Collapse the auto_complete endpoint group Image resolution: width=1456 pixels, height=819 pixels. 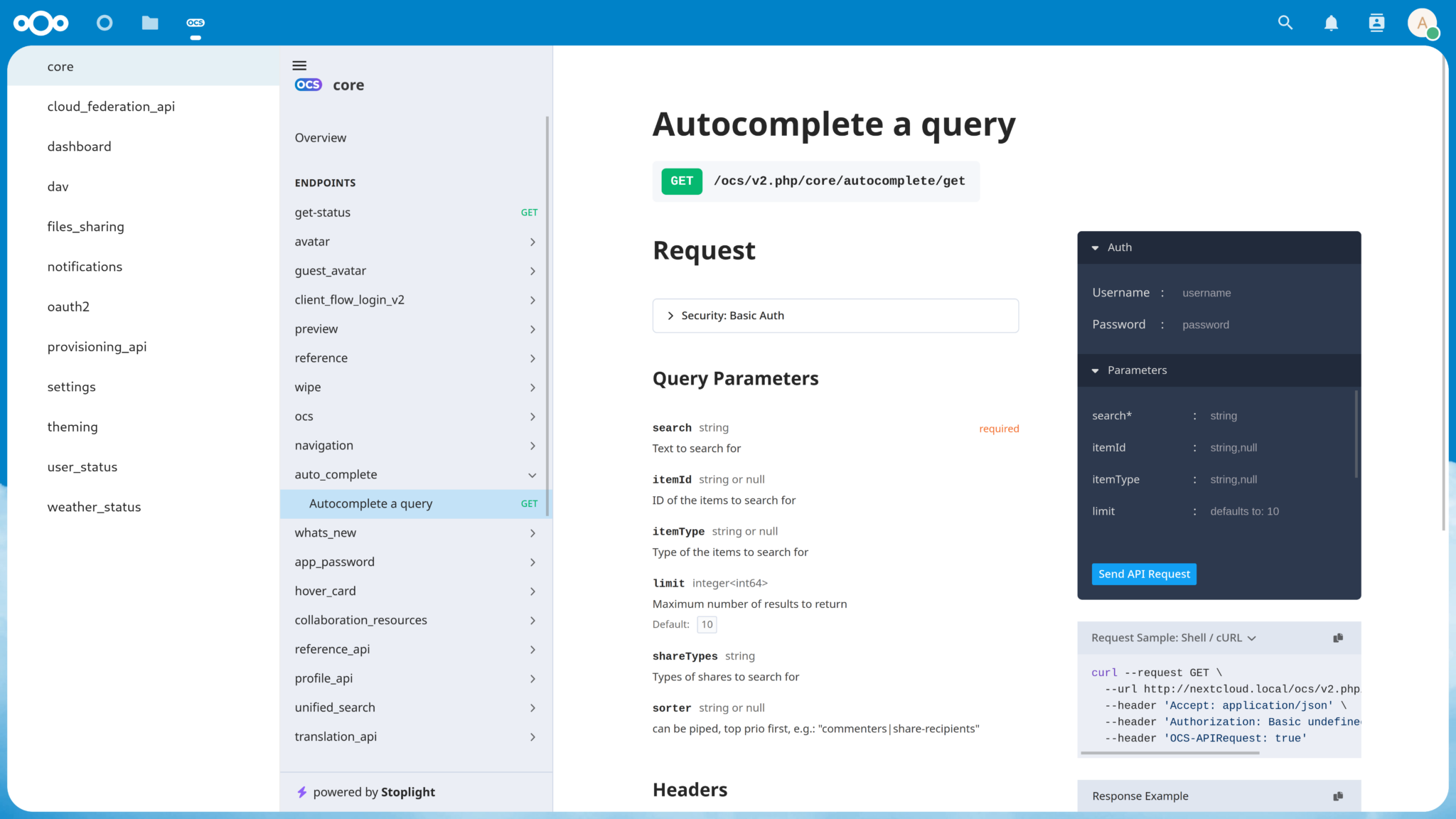click(x=532, y=475)
